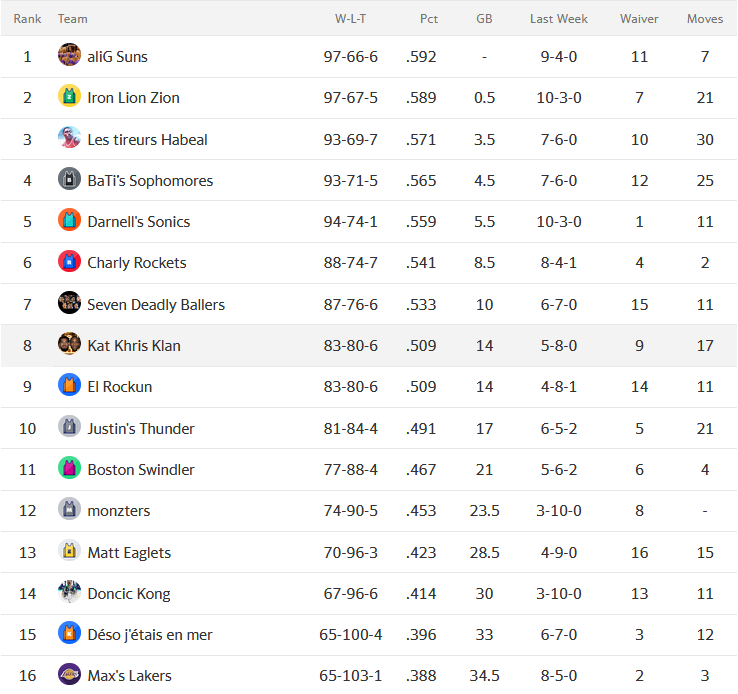Select Darnell's Sonics orange jersey icon
Screen dimensions: 738x694
point(69,220)
